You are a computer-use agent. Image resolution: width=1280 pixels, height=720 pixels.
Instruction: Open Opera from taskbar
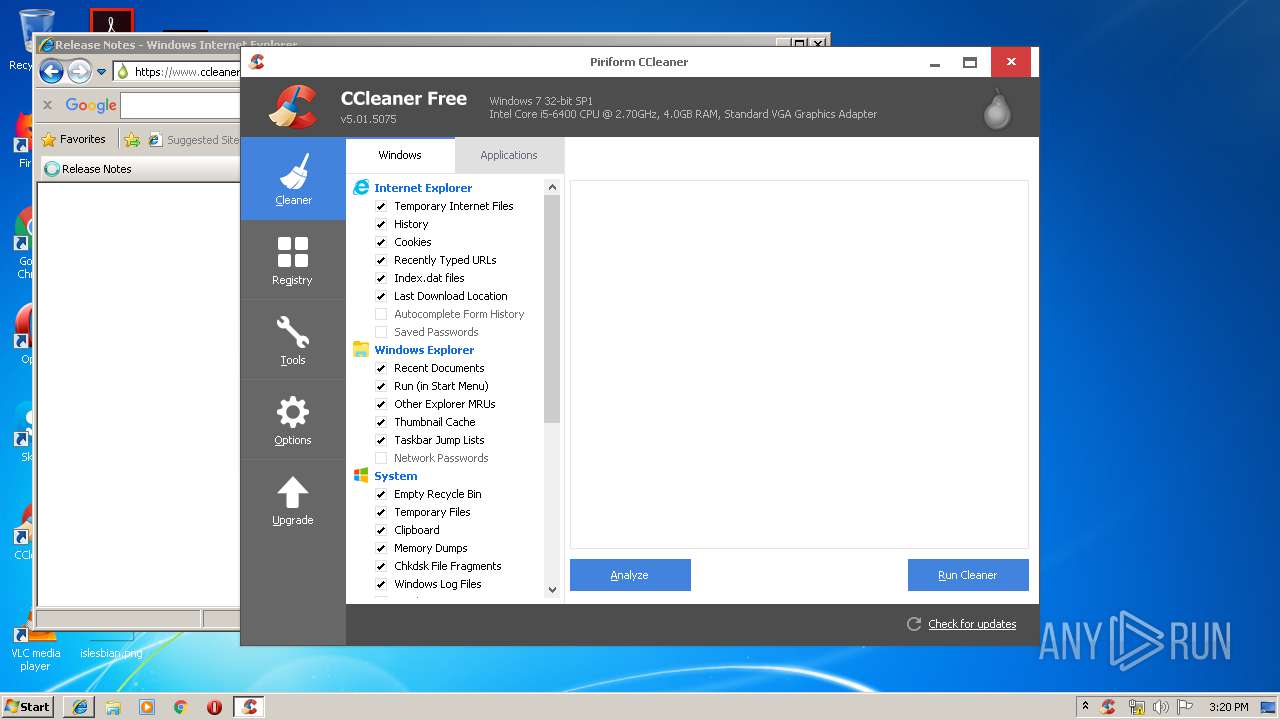click(214, 707)
